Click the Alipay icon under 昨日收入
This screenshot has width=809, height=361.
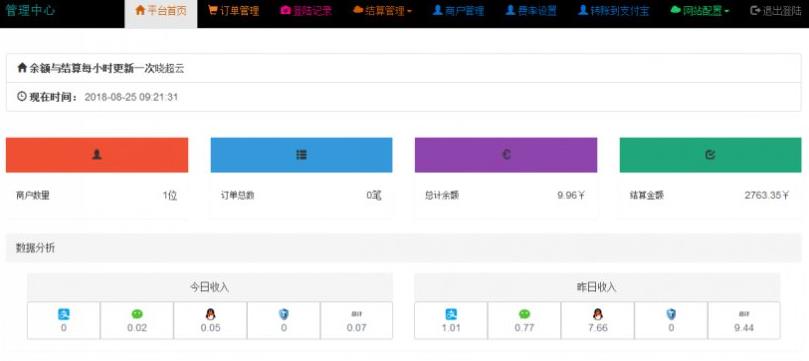coord(451,314)
